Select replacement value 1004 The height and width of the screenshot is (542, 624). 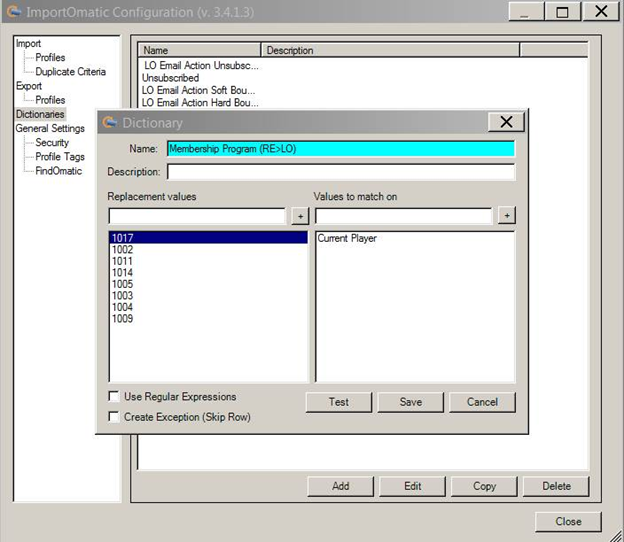point(208,307)
